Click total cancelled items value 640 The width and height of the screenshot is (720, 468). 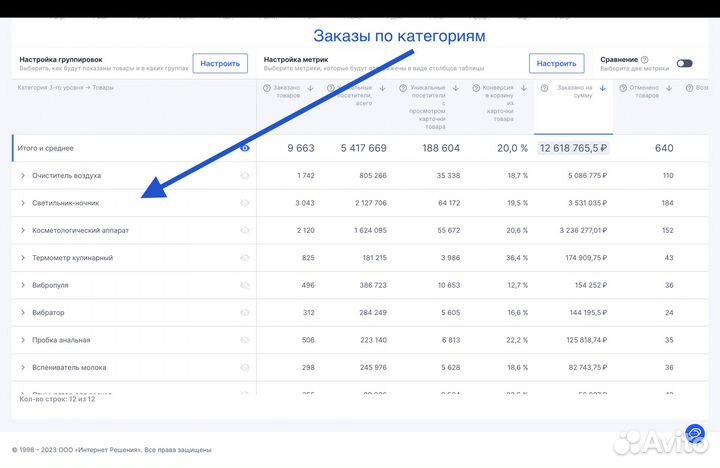664,148
